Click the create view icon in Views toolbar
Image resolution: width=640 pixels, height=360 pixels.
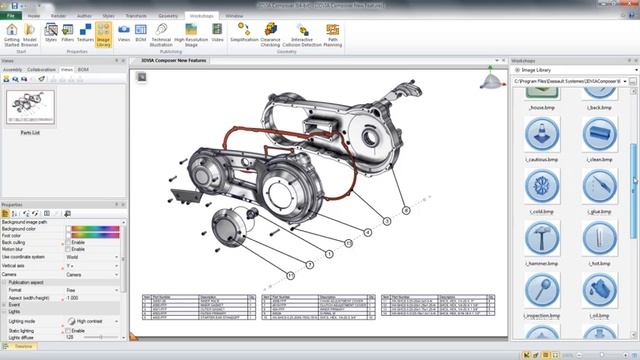point(6,79)
